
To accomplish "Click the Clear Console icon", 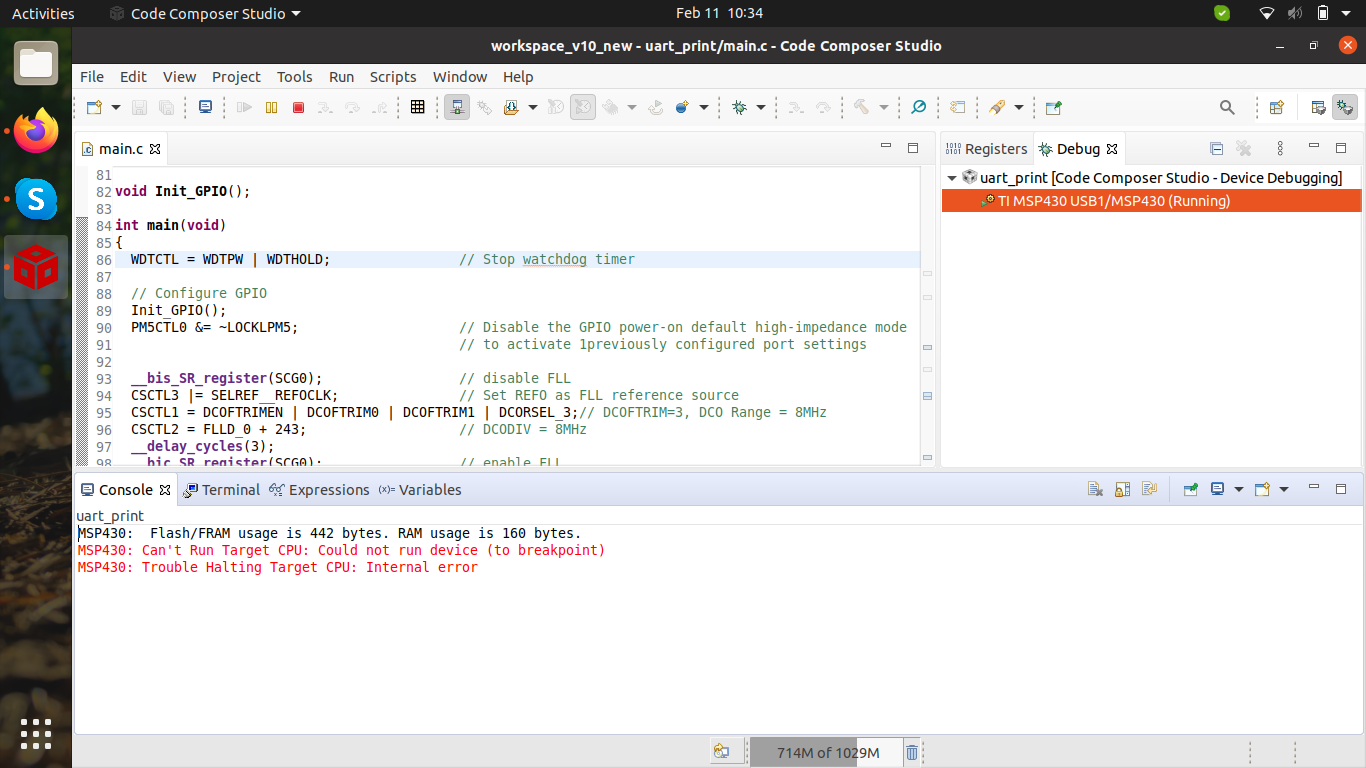I will 1095,490.
